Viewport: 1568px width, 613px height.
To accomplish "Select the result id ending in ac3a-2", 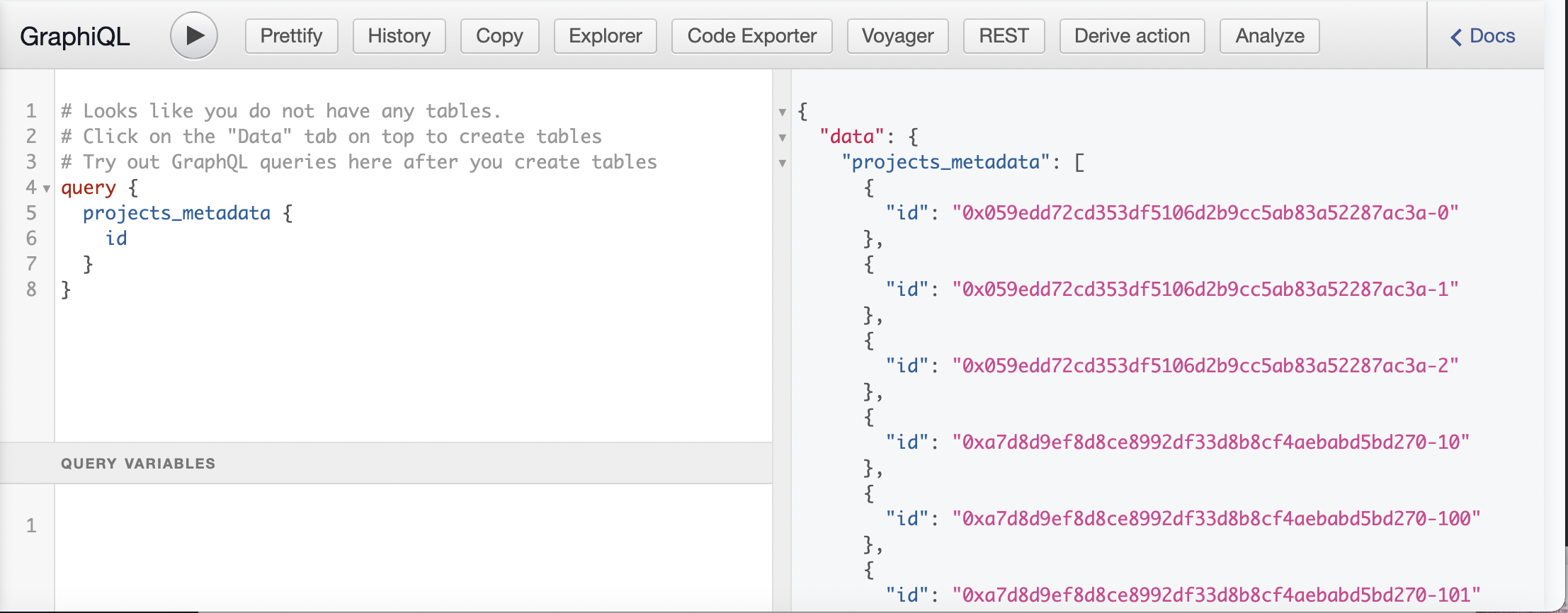I will [1205, 366].
